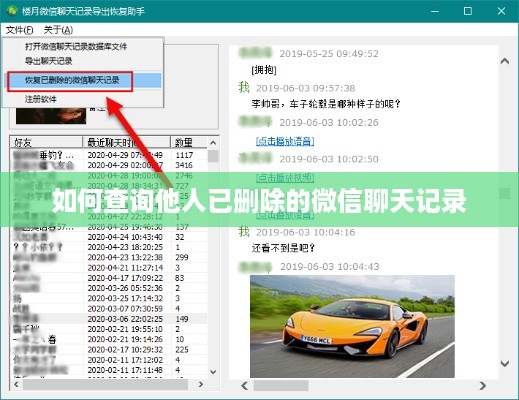Sort by the 最近聊天时间 column header

pos(126,142)
